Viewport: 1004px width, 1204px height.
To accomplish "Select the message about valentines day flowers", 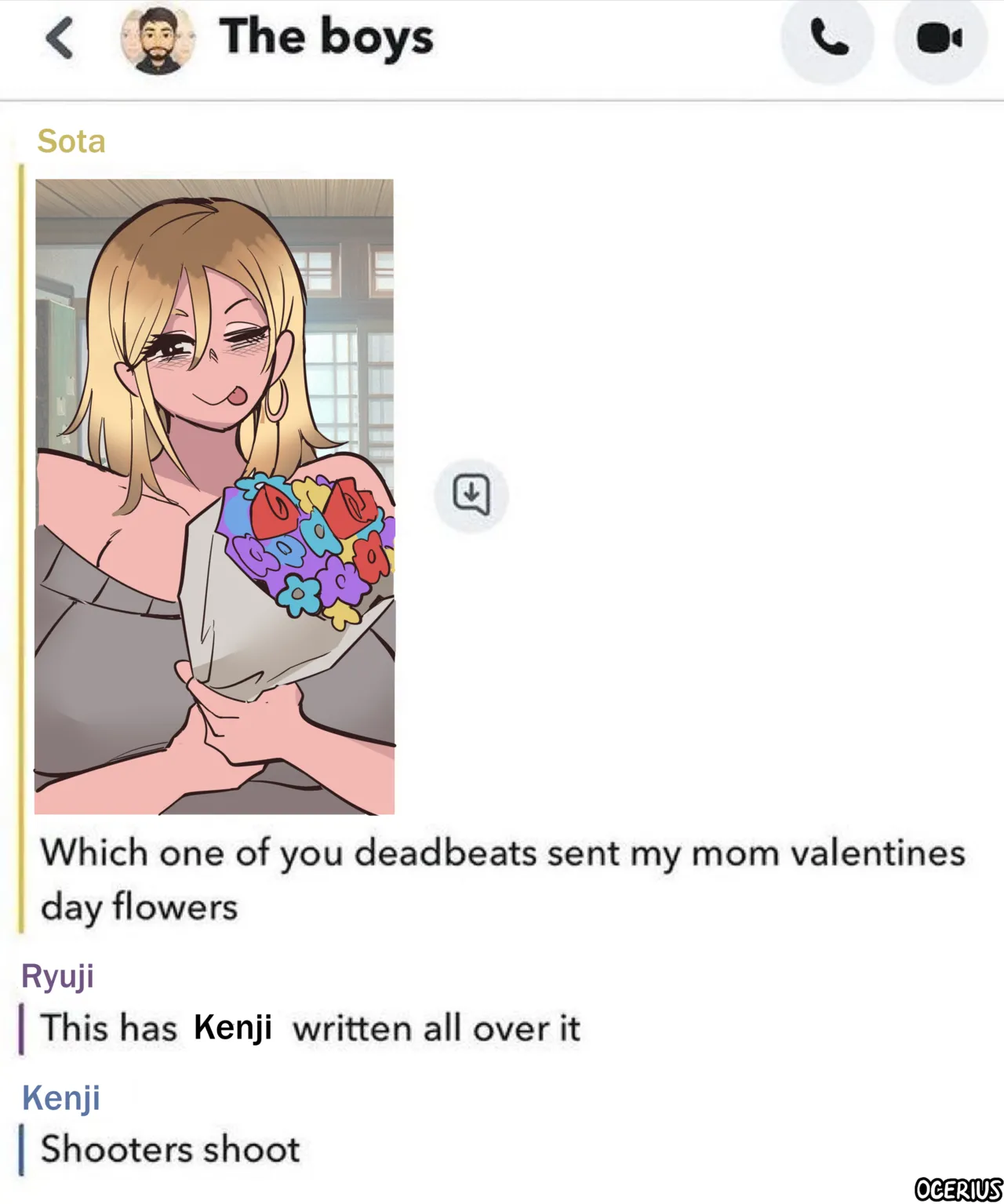I will click(x=502, y=879).
